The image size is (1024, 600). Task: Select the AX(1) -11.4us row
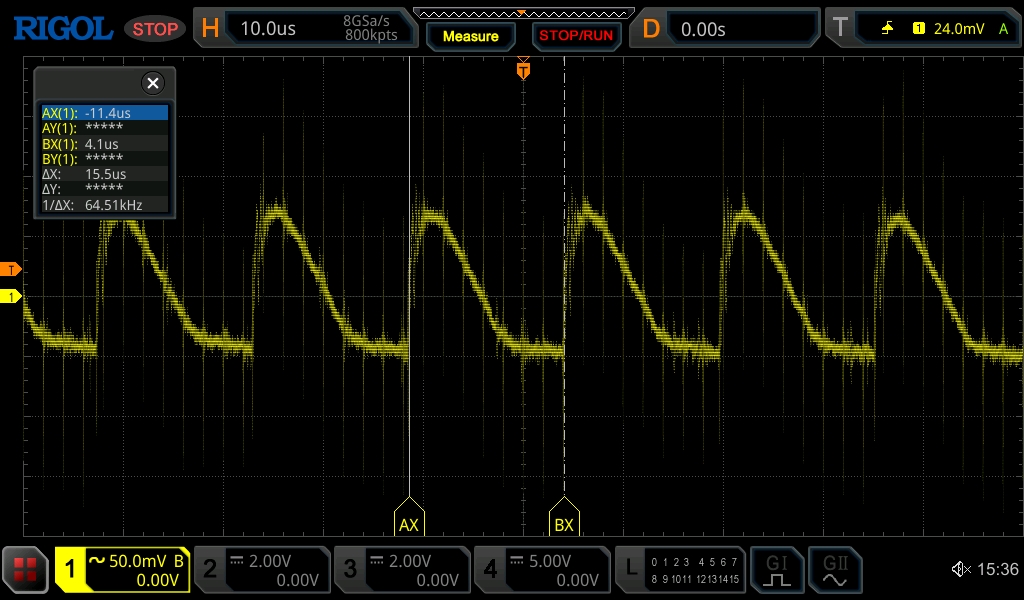[x=104, y=113]
